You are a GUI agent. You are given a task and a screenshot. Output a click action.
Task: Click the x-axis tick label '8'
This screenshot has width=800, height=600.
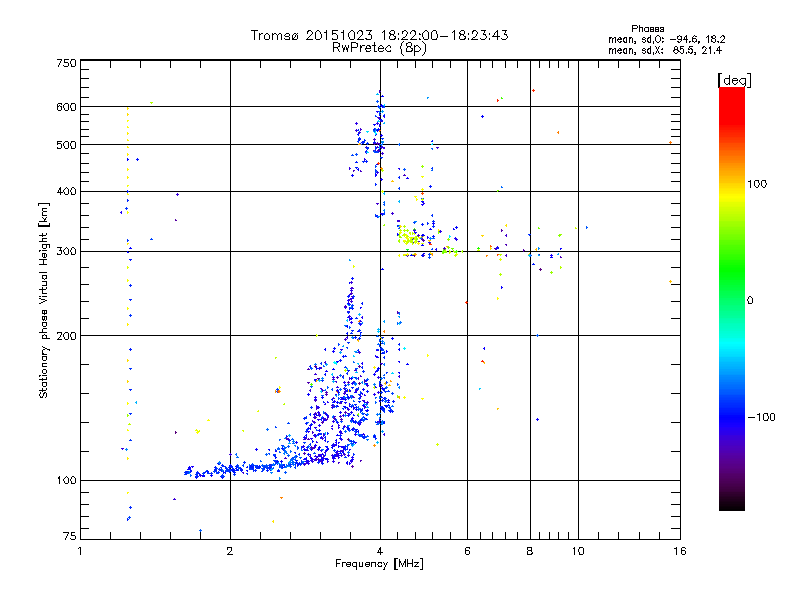(x=530, y=551)
